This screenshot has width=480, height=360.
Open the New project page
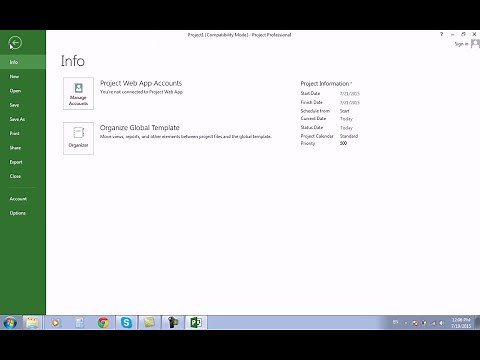pyautogui.click(x=23, y=76)
